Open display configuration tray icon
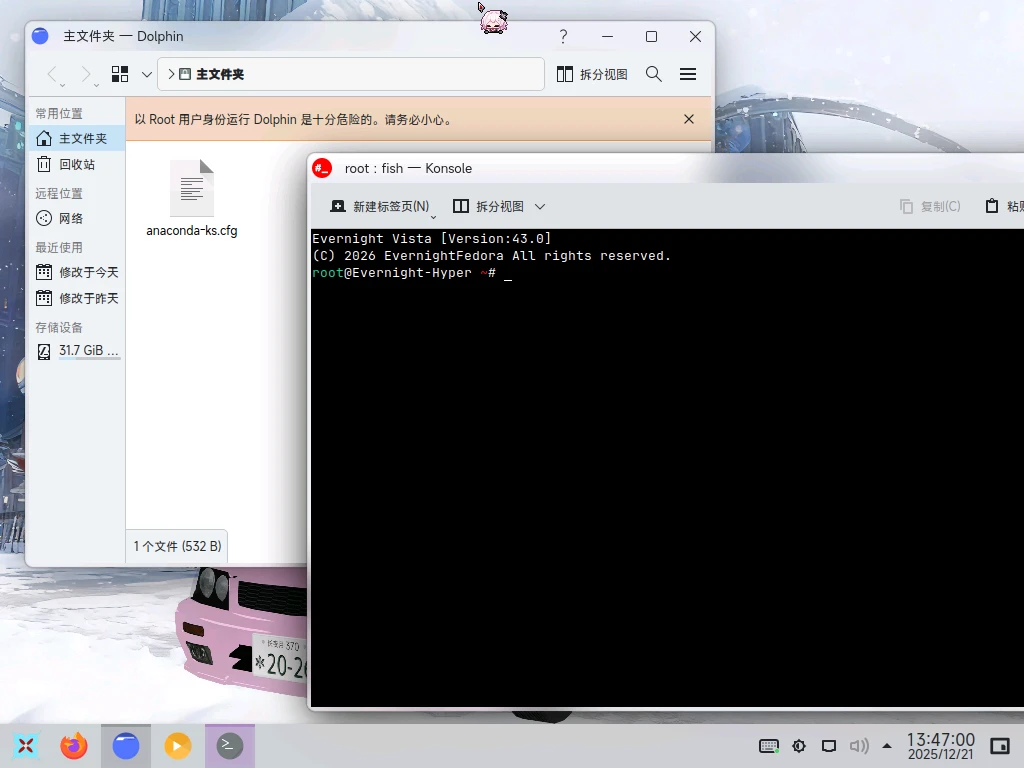 [829, 746]
